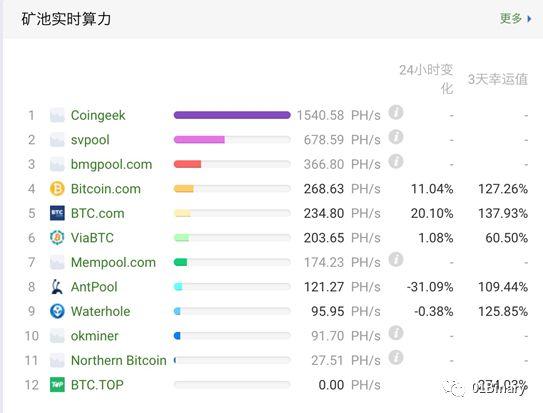Click the info icon in Northern Bitcoin row
The height and width of the screenshot is (413, 543).
396,358
